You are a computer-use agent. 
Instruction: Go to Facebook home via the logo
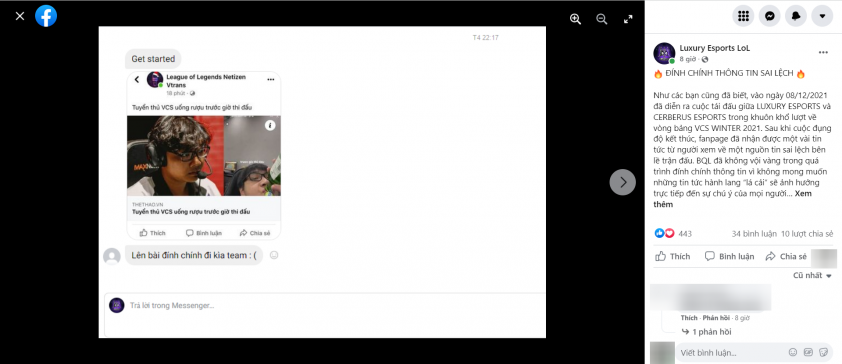point(46,16)
